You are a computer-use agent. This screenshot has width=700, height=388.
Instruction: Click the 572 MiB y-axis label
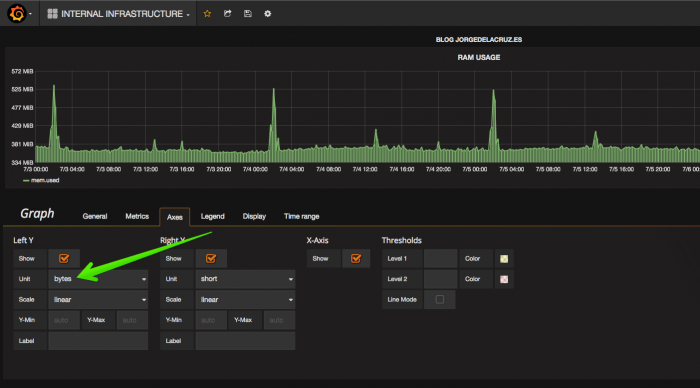click(22, 71)
